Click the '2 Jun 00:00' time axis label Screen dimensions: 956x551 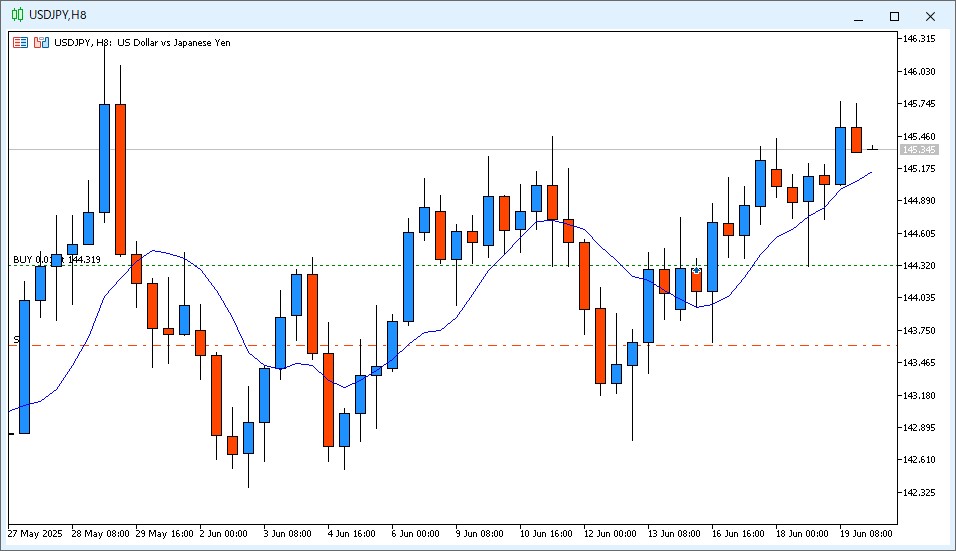224,534
